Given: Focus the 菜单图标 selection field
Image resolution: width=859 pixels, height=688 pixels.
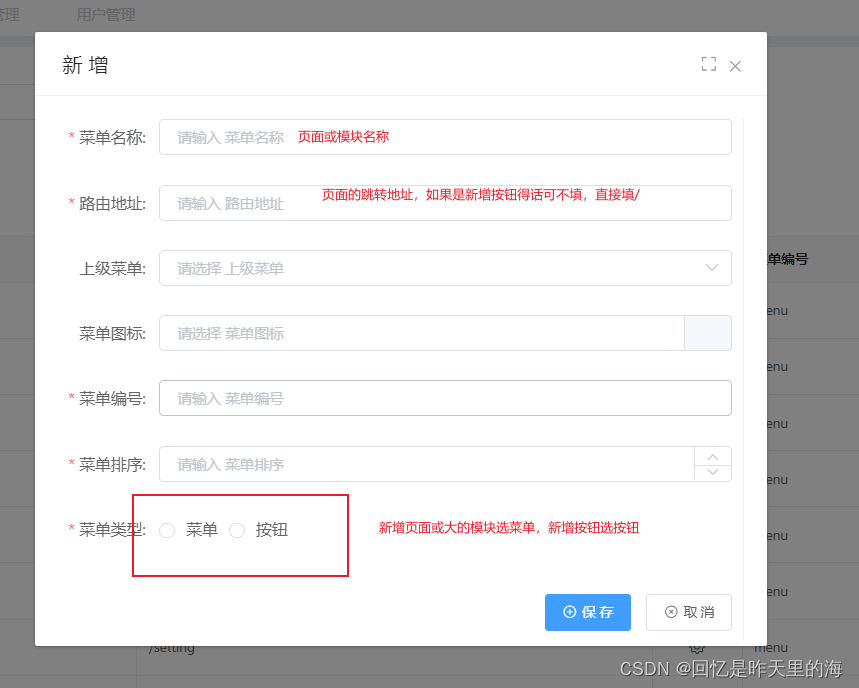Looking at the screenshot, I should pyautogui.click(x=422, y=333).
